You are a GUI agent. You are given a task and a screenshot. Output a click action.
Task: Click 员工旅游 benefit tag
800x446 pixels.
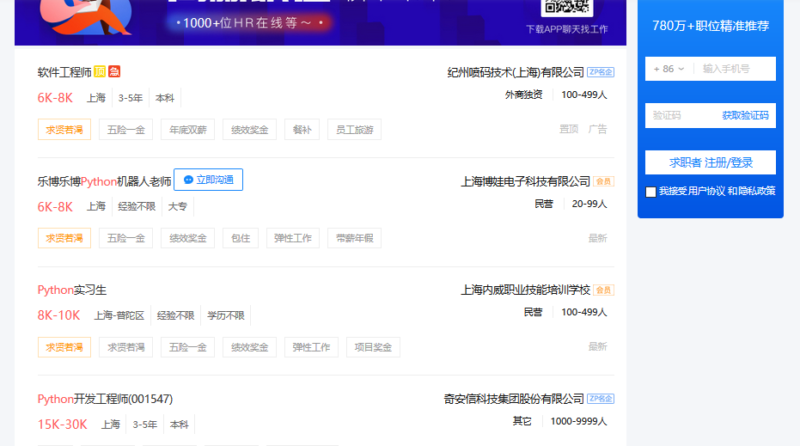[x=355, y=130]
